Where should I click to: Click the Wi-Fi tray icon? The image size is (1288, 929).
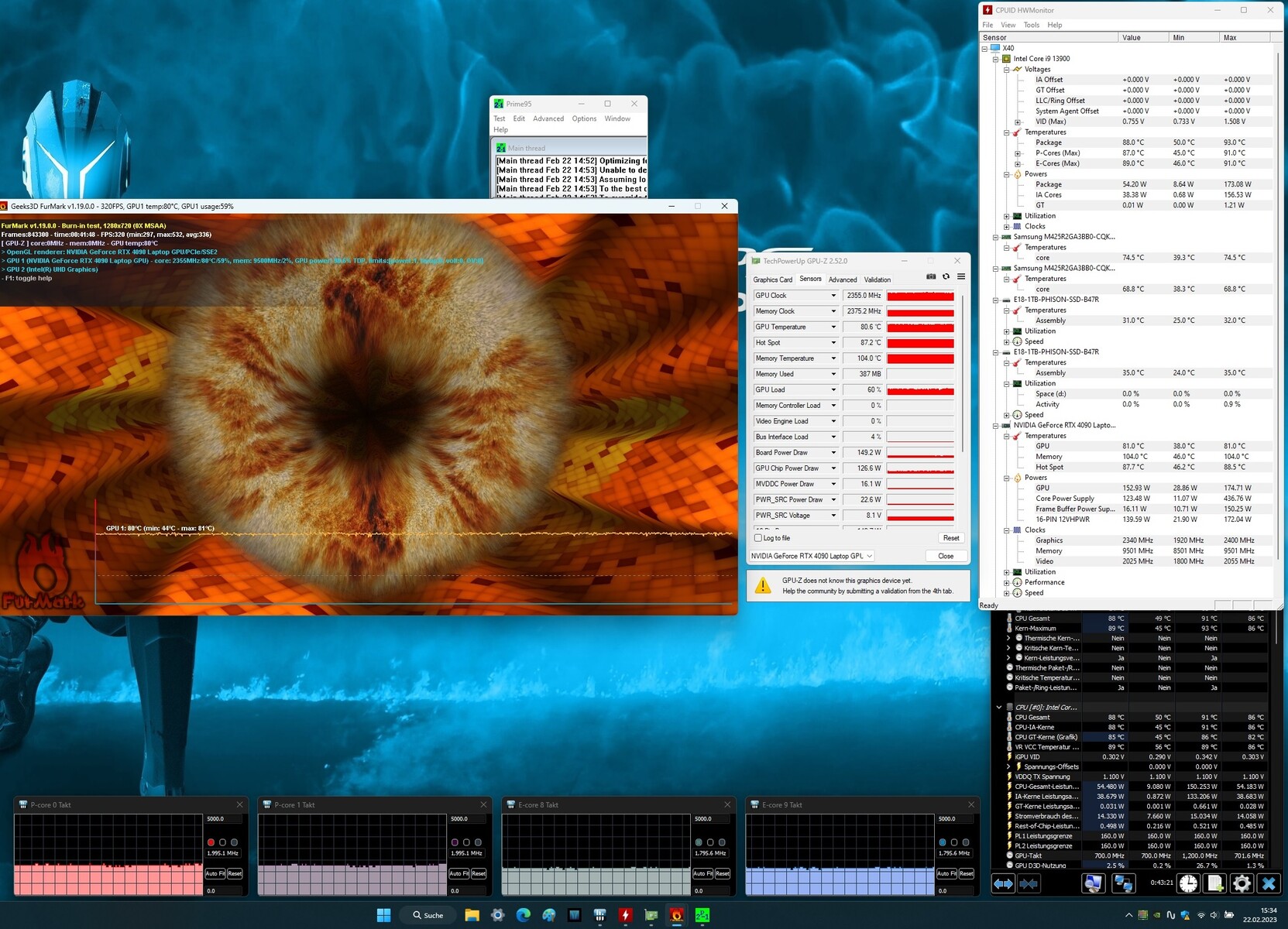pyautogui.click(x=1200, y=915)
